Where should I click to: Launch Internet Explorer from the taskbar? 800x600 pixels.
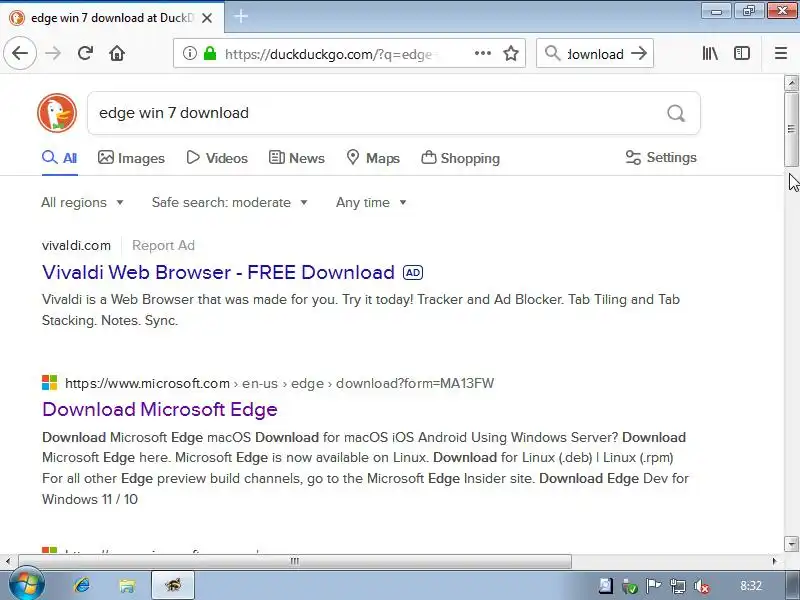click(x=82, y=585)
